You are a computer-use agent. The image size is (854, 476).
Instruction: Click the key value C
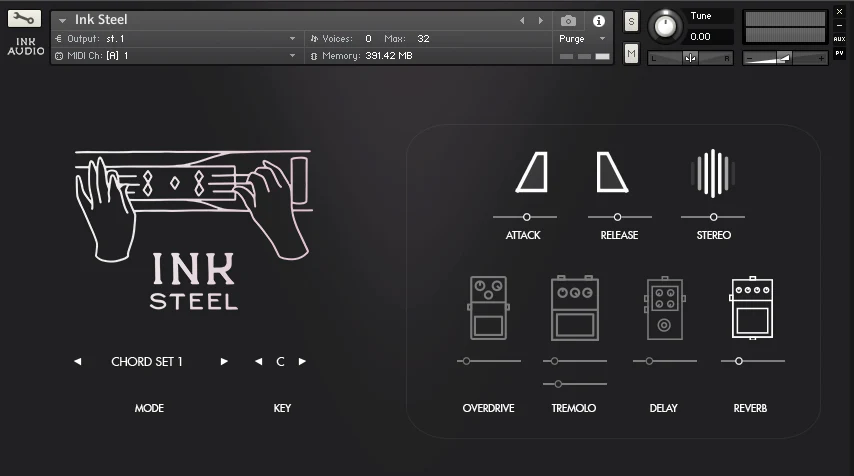pyautogui.click(x=280, y=362)
